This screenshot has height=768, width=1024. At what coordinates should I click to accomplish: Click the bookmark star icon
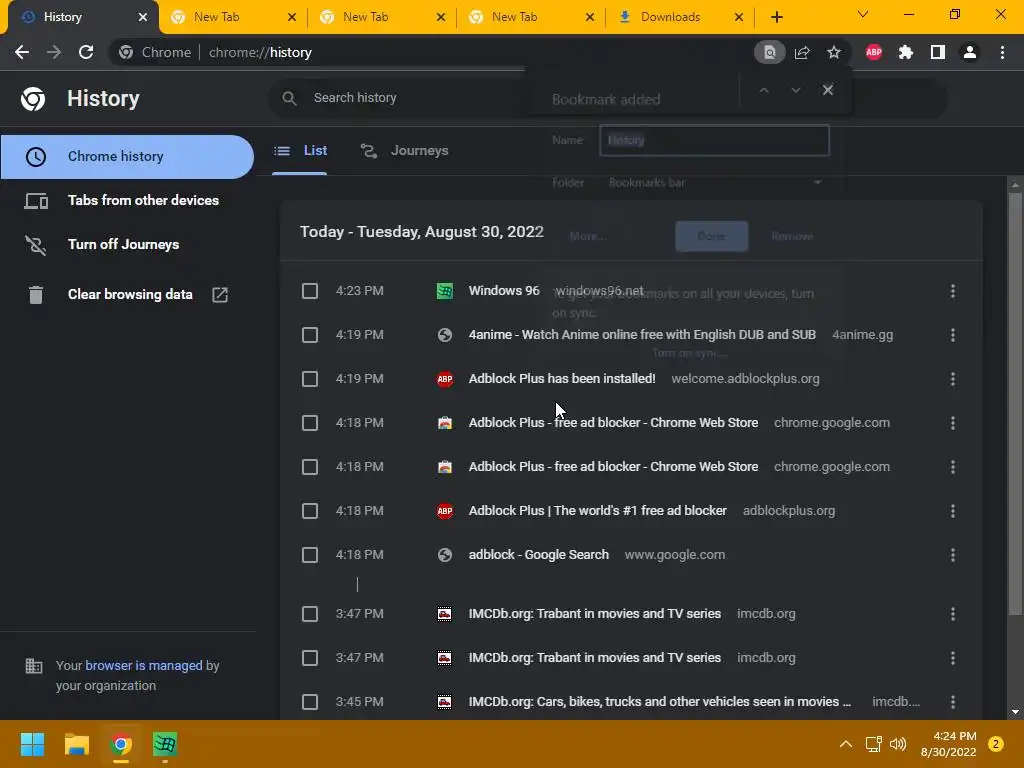(834, 52)
